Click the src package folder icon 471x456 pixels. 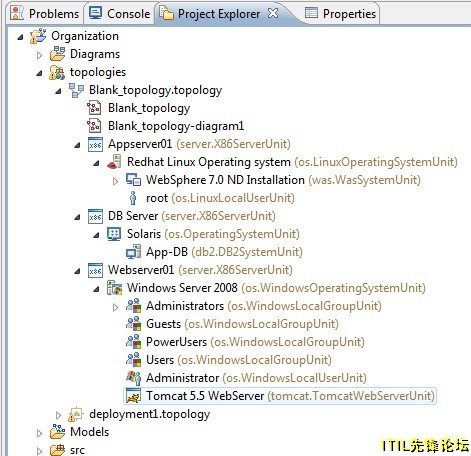tap(57, 450)
